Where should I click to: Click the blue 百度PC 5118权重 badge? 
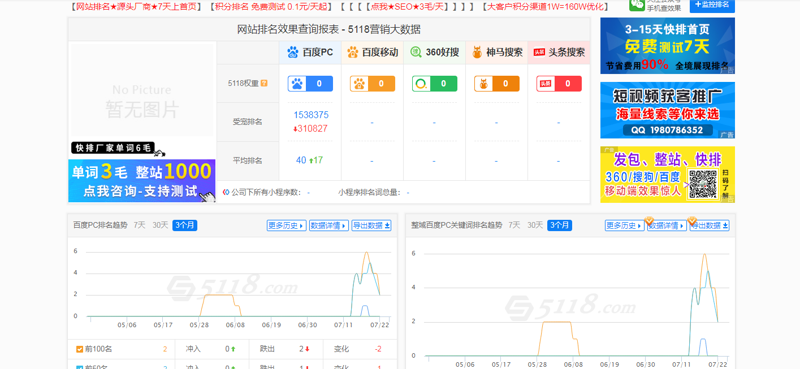310,84
